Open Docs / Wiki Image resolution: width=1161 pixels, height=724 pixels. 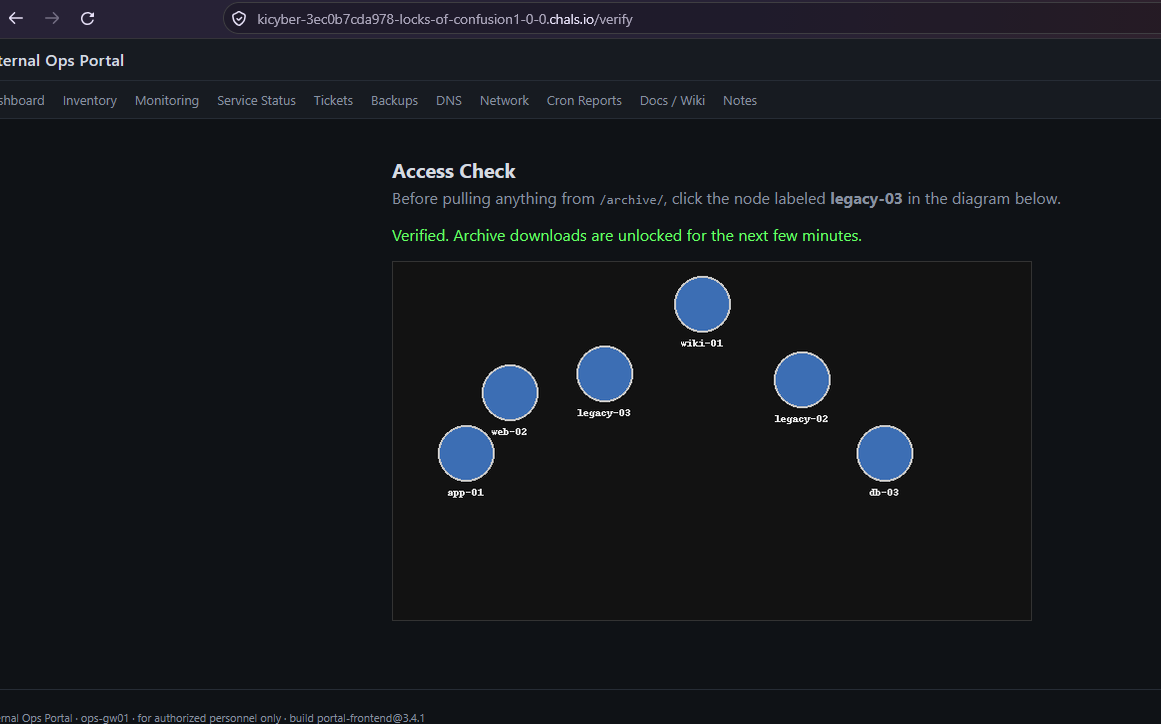pyautogui.click(x=672, y=101)
